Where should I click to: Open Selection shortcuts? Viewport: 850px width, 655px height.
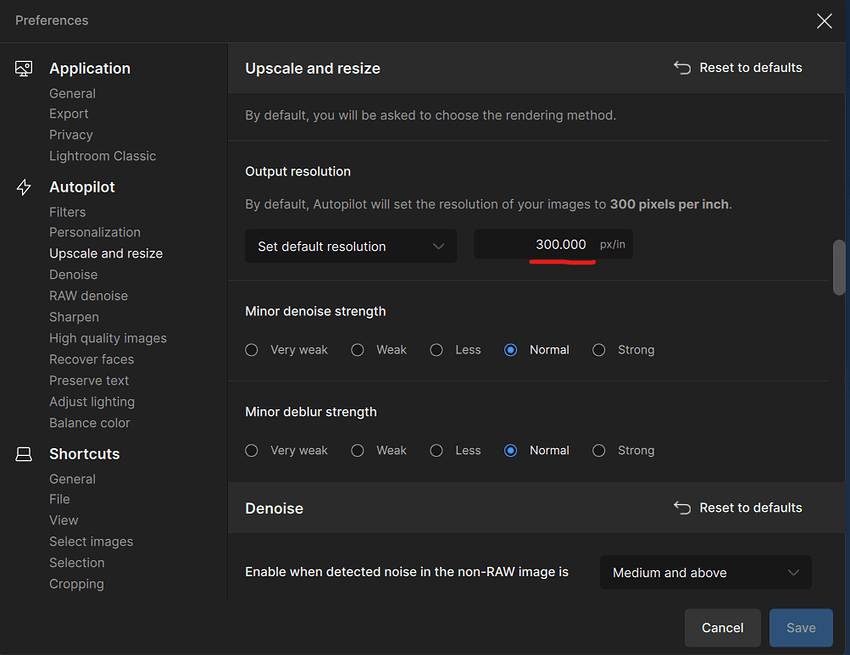(77, 563)
